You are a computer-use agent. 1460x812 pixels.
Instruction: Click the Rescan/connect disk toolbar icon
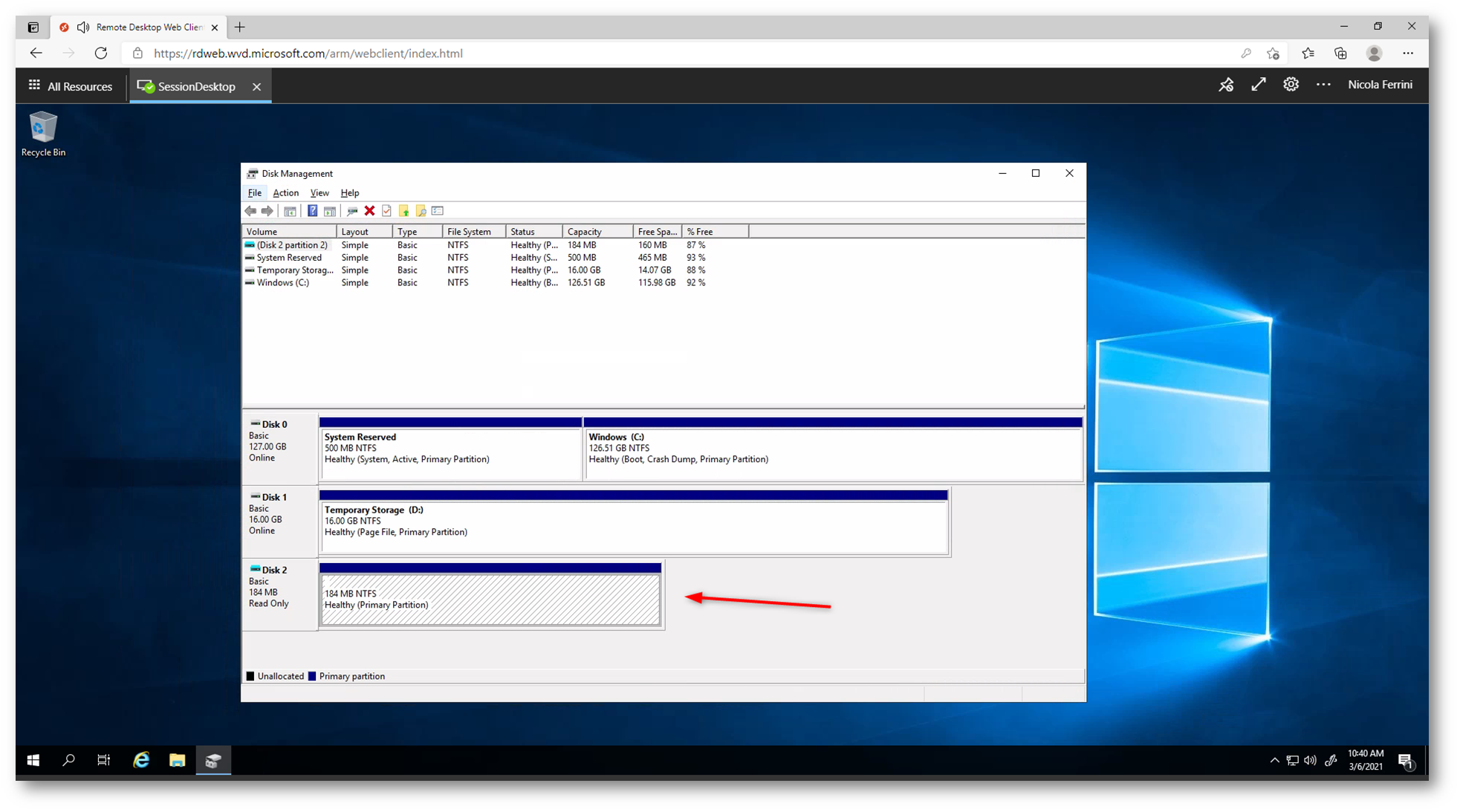[x=352, y=211]
